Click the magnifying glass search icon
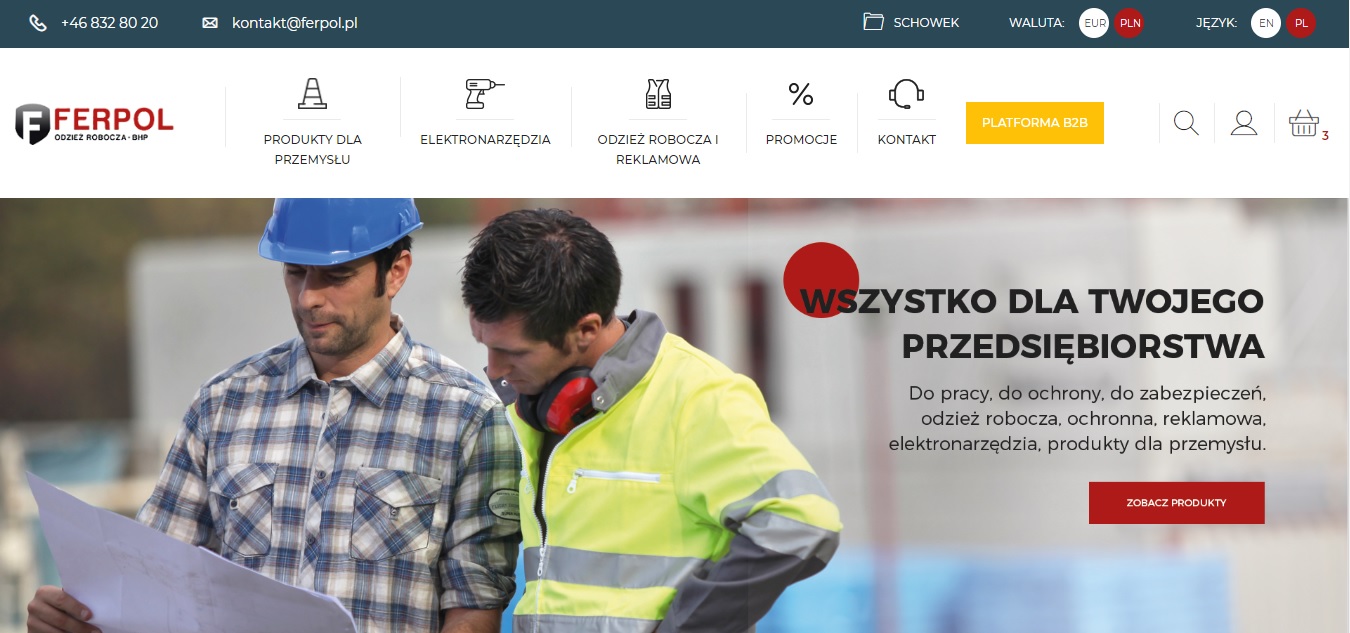Screen dimensions: 1350x633 1186,123
